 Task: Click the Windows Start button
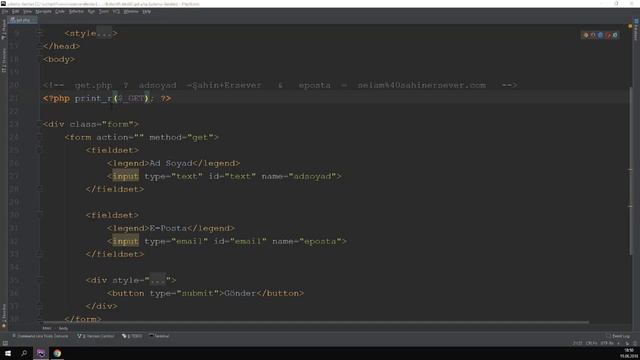pos(8,353)
